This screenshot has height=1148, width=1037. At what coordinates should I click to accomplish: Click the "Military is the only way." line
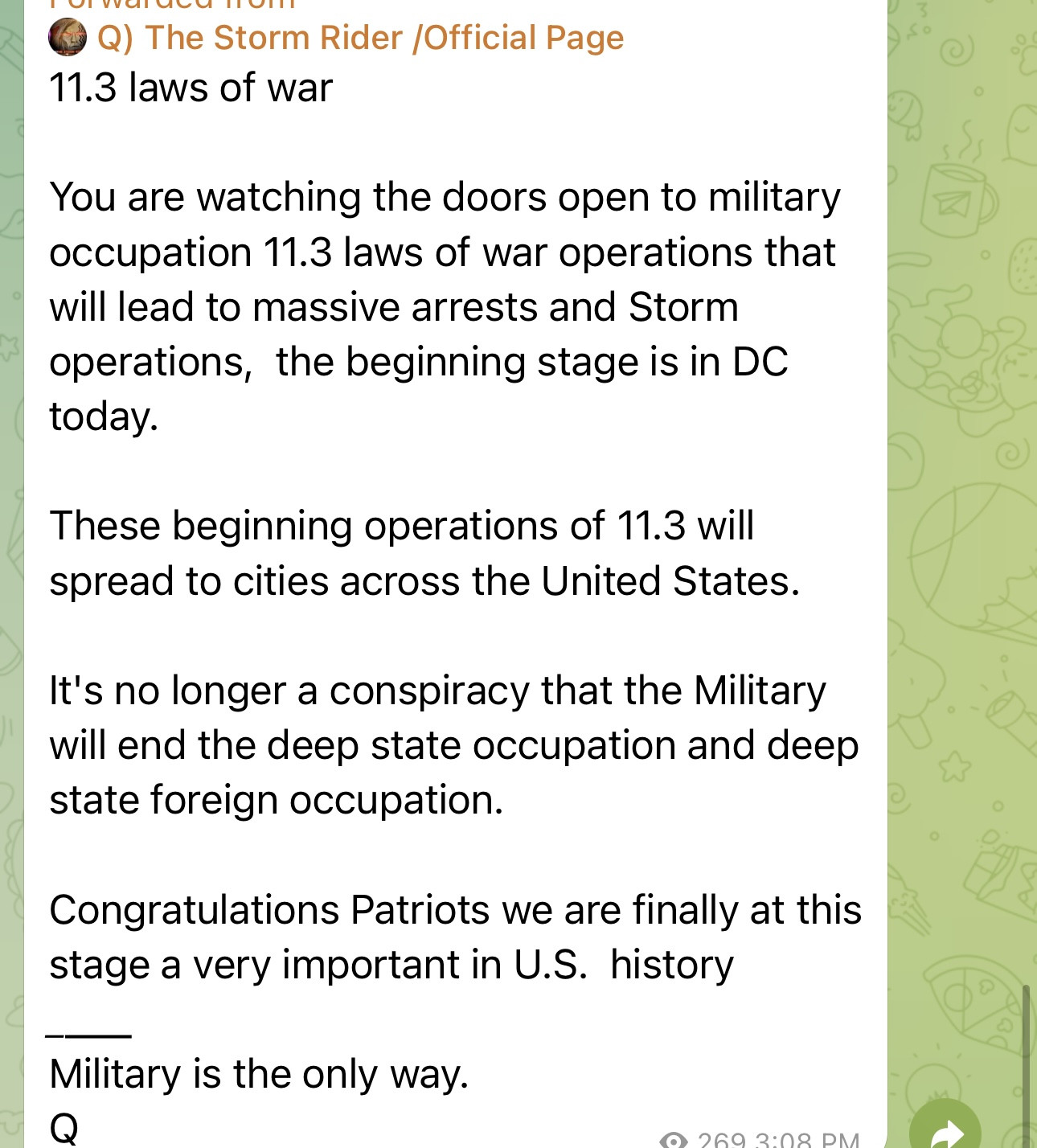click(259, 1074)
